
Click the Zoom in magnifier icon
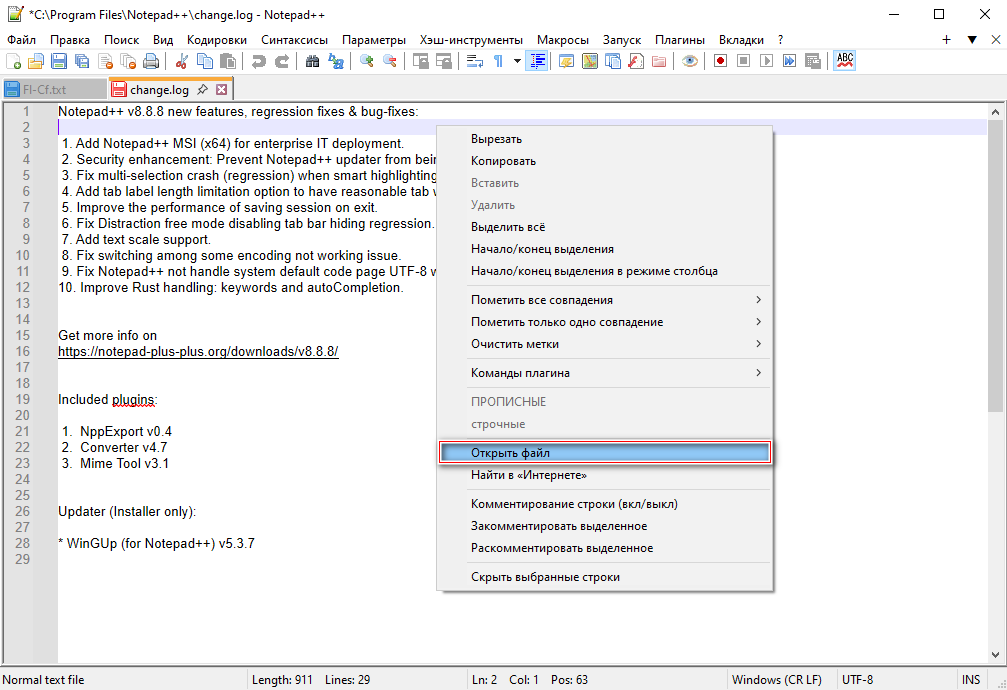[366, 61]
